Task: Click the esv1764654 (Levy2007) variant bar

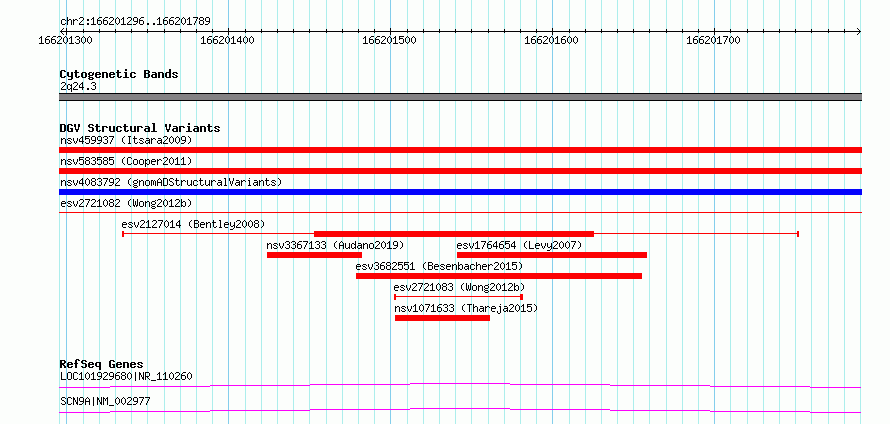Action: (552, 255)
